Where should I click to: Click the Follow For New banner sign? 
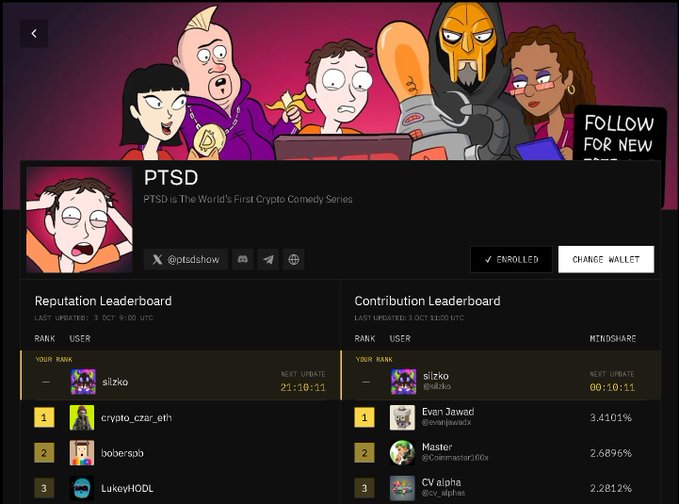[x=618, y=134]
